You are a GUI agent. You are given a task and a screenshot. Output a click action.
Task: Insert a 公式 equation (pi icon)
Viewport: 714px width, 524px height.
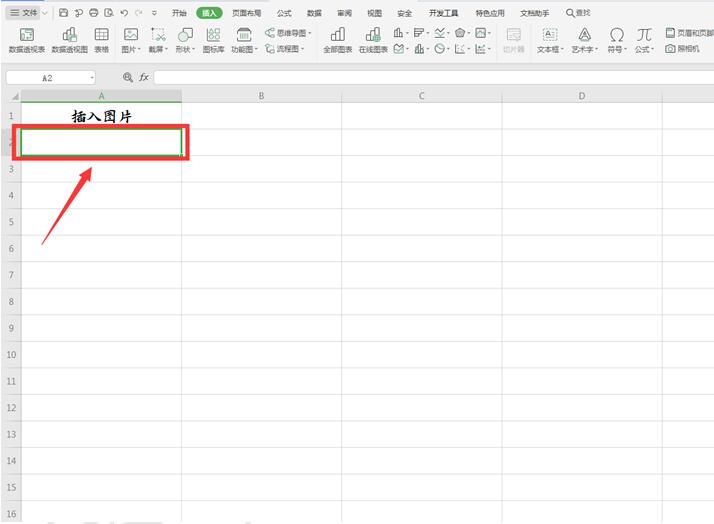tap(644, 35)
